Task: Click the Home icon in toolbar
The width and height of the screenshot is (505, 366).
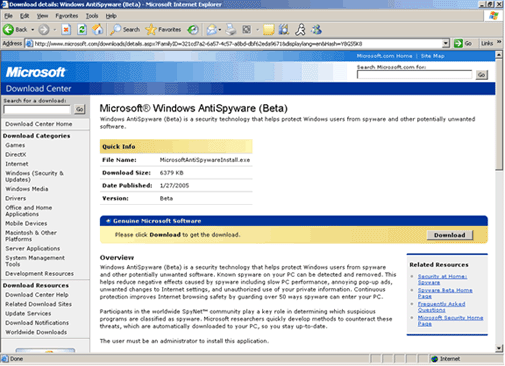Action: [98, 30]
